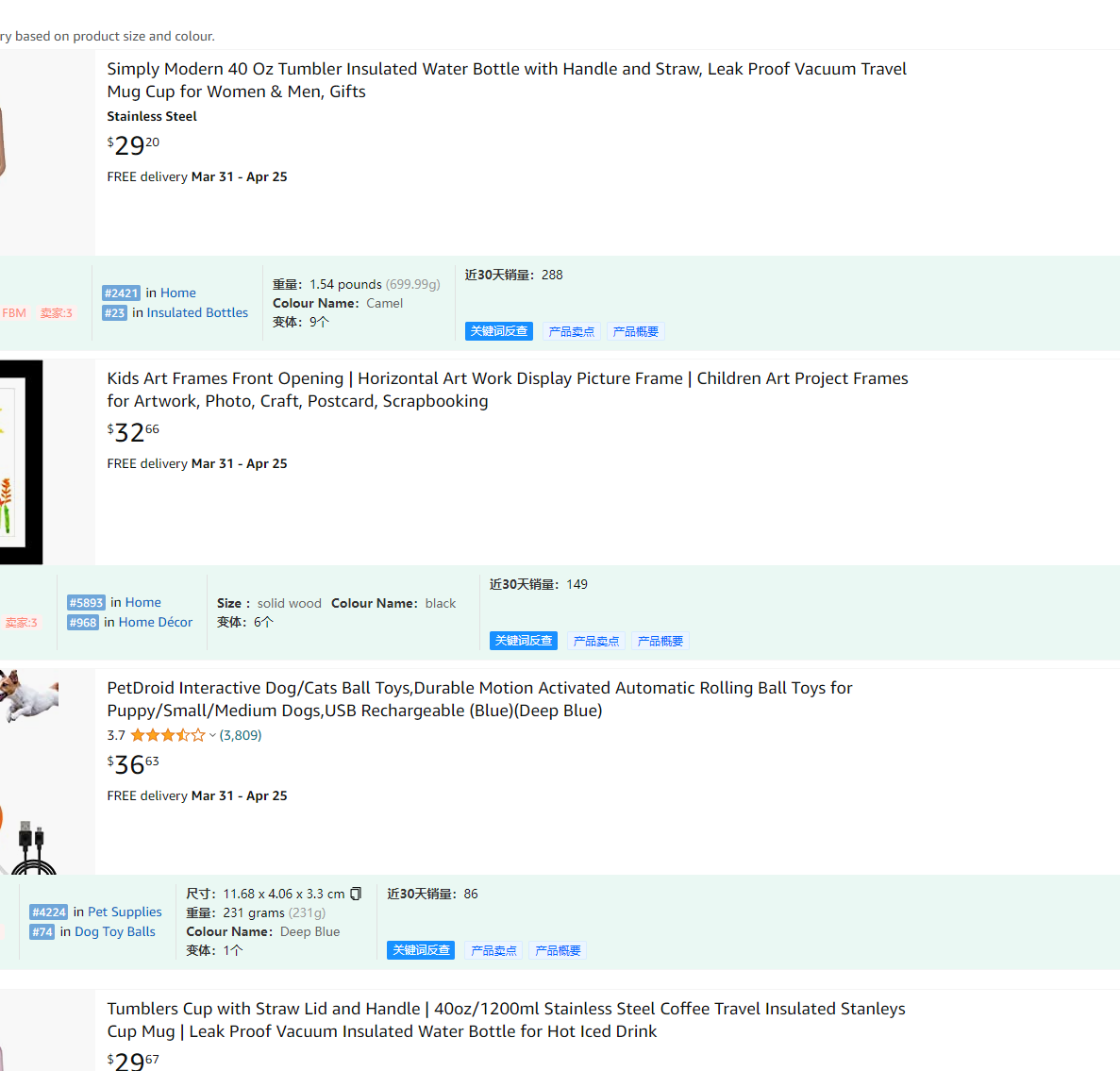Image resolution: width=1120 pixels, height=1071 pixels.
Task: Open the Insulated Bottles category link
Action: [197, 312]
